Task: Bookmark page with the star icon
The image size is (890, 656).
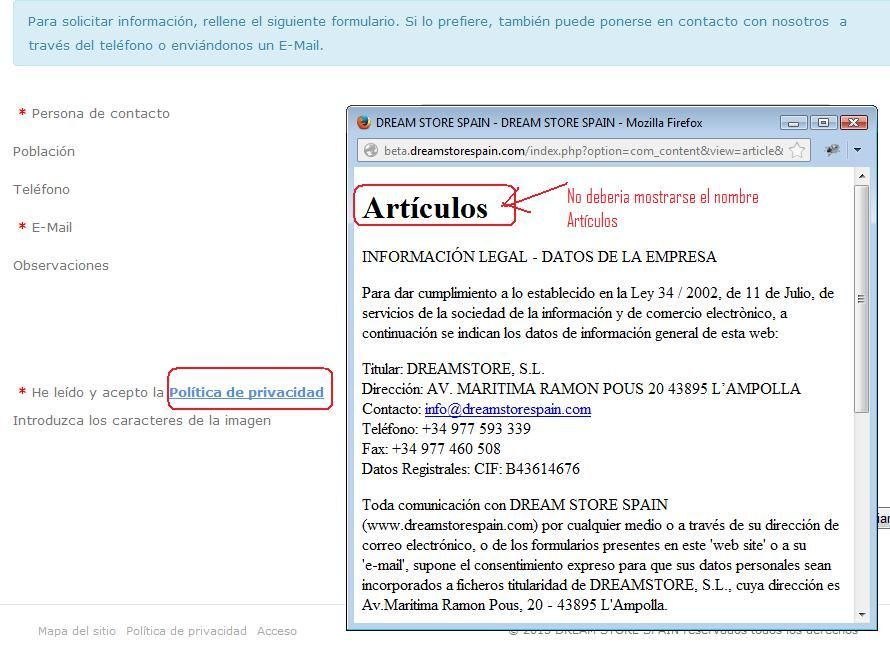Action: 797,150
